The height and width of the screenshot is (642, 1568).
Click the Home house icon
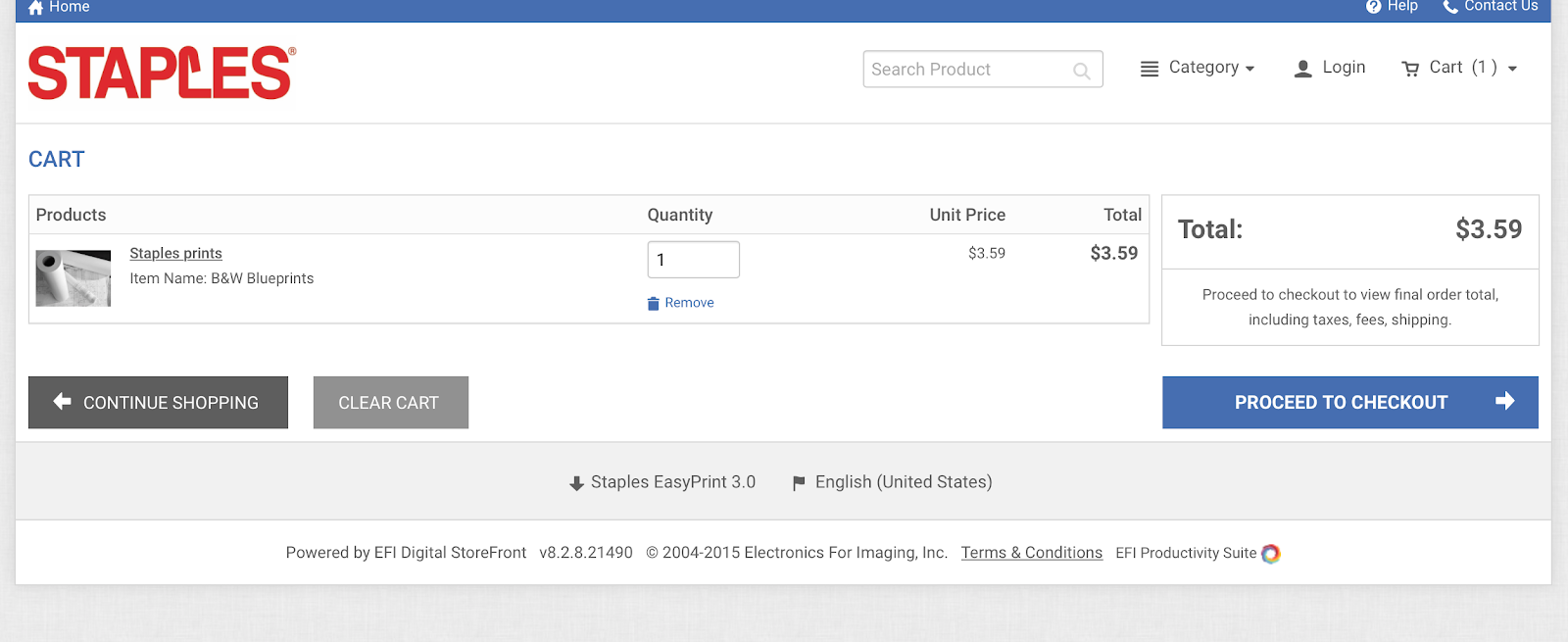pos(36,7)
